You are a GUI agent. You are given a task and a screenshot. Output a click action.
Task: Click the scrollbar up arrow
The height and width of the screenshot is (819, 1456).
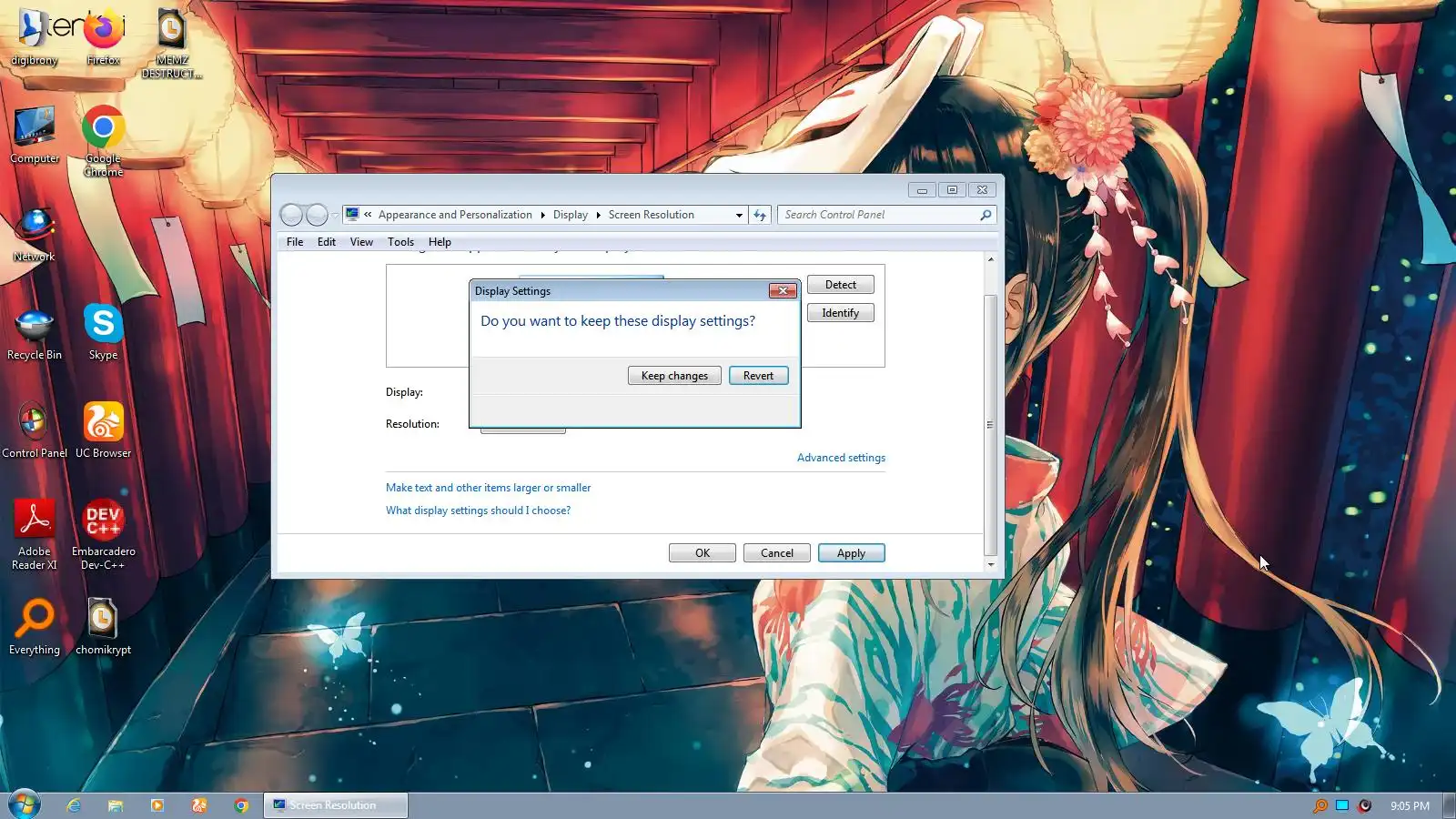click(991, 260)
